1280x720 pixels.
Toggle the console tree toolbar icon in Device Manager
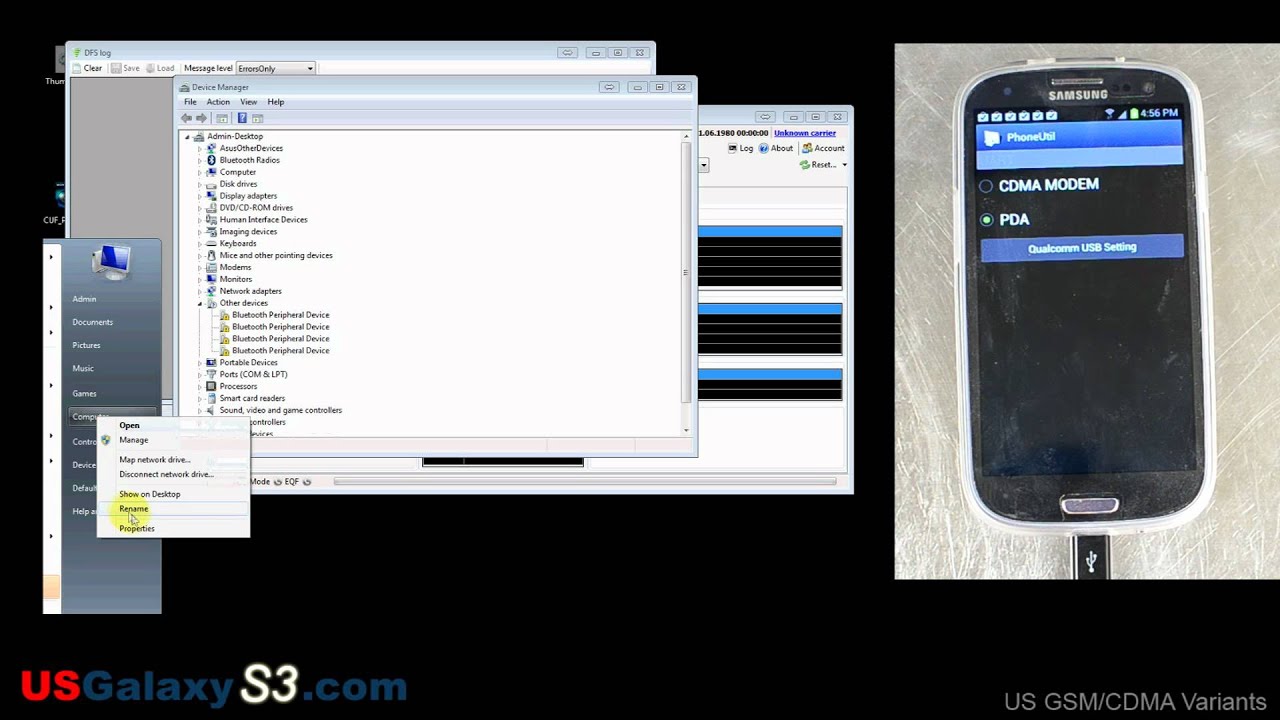pos(222,118)
